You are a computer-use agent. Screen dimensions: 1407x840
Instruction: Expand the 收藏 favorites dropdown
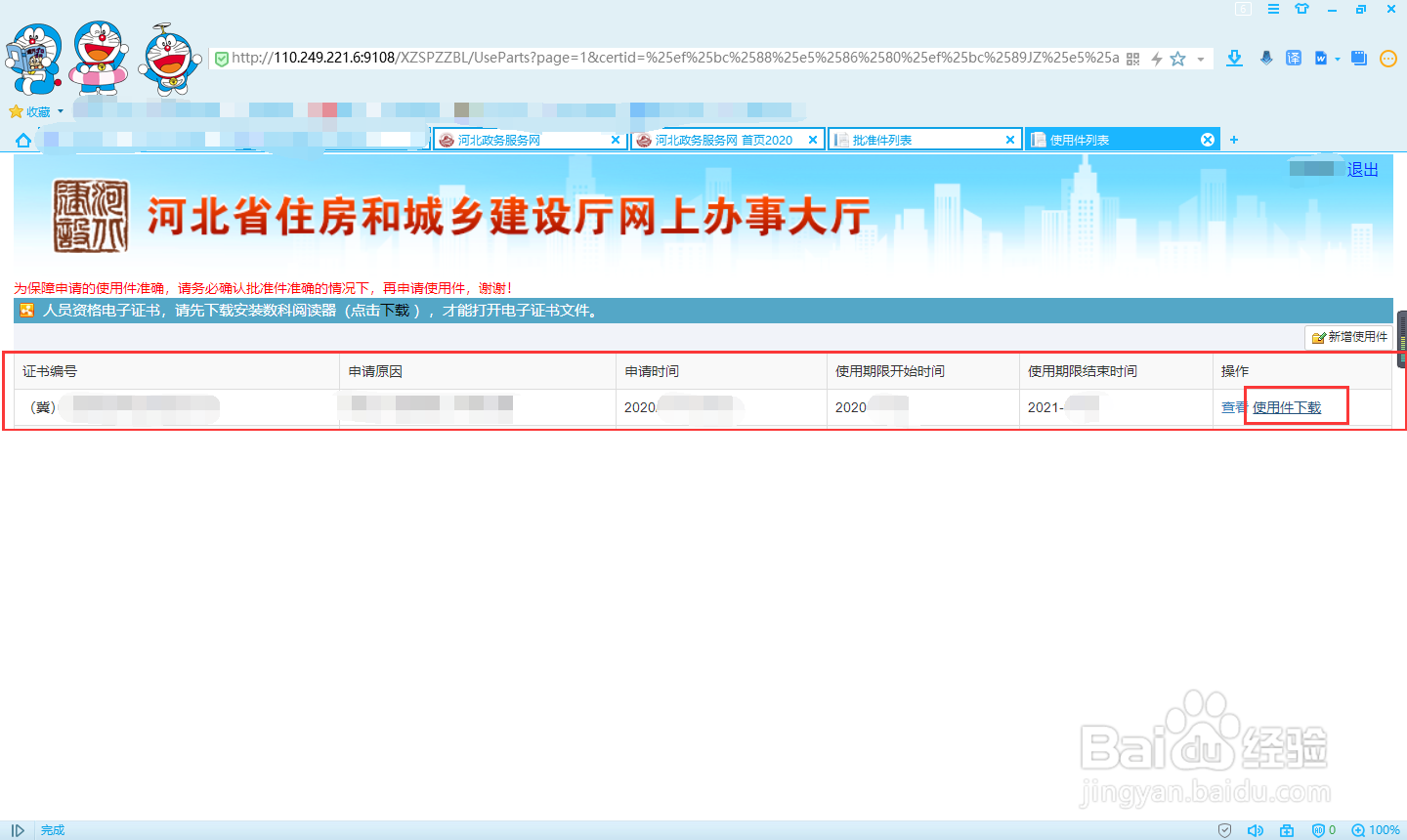coord(35,110)
